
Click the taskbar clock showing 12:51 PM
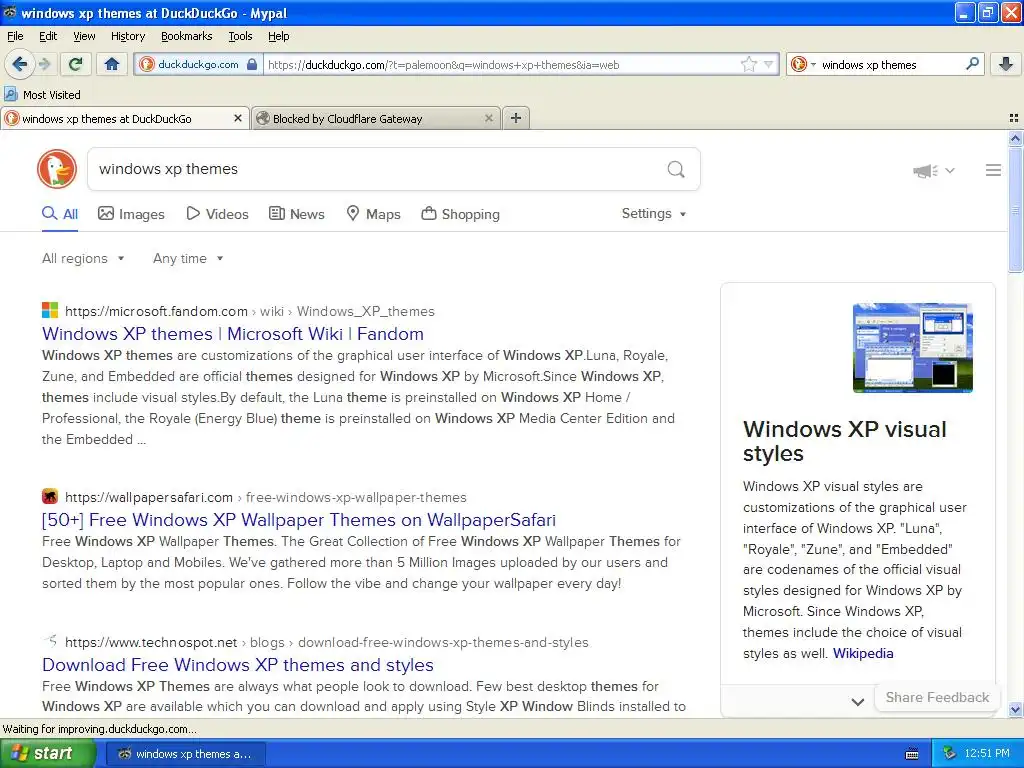pos(987,753)
